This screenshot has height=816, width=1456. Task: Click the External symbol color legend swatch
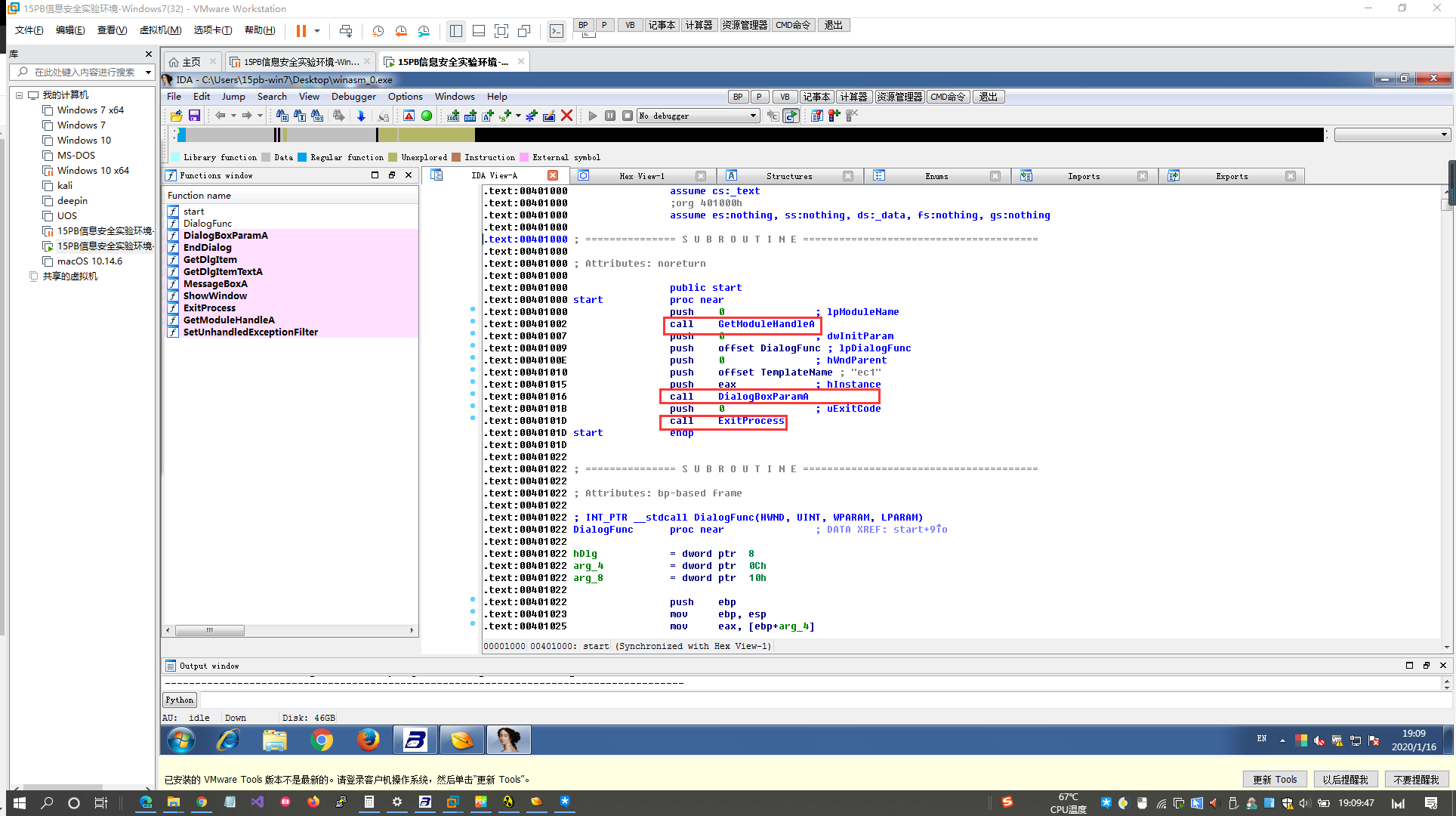525,157
